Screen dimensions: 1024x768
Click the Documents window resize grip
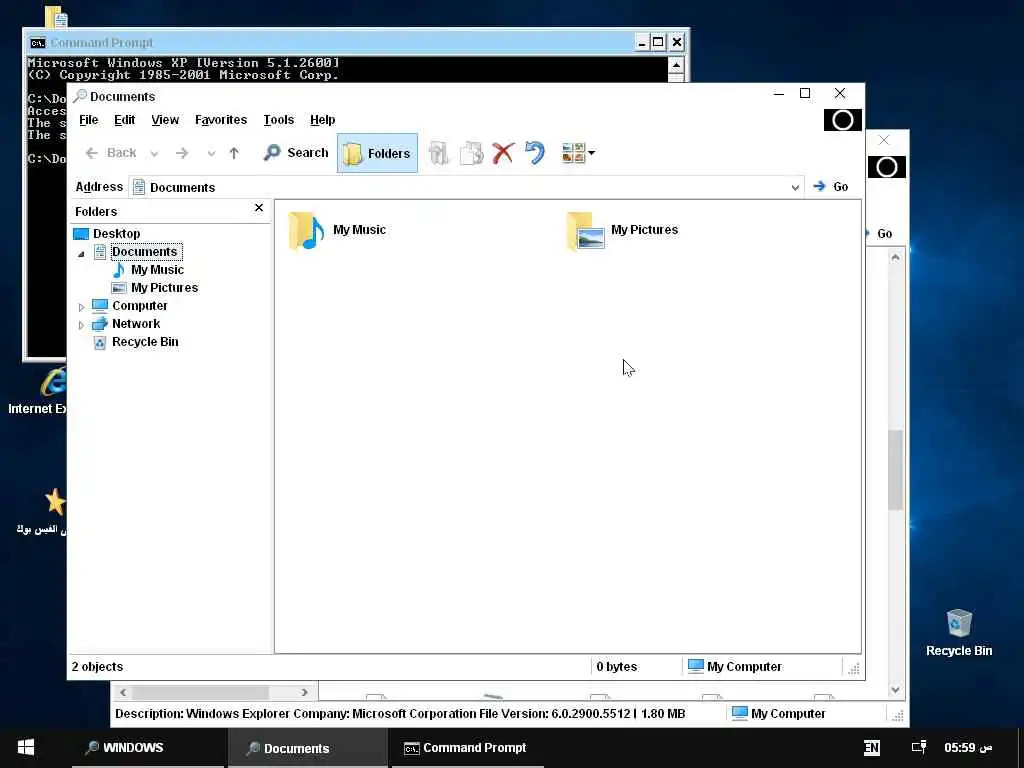point(854,668)
